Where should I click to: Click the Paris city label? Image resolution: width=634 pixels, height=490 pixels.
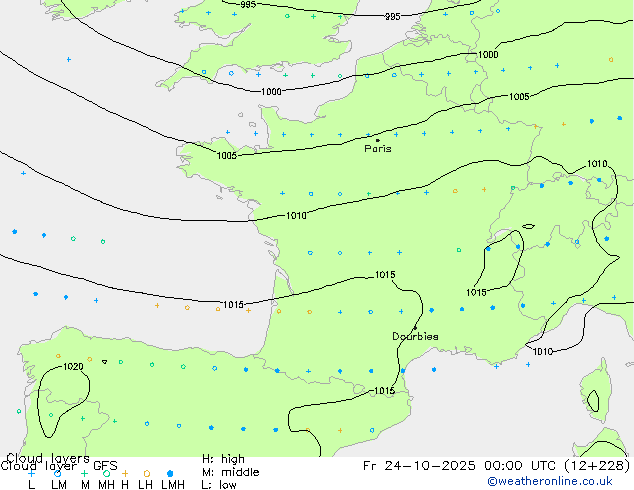378,149
